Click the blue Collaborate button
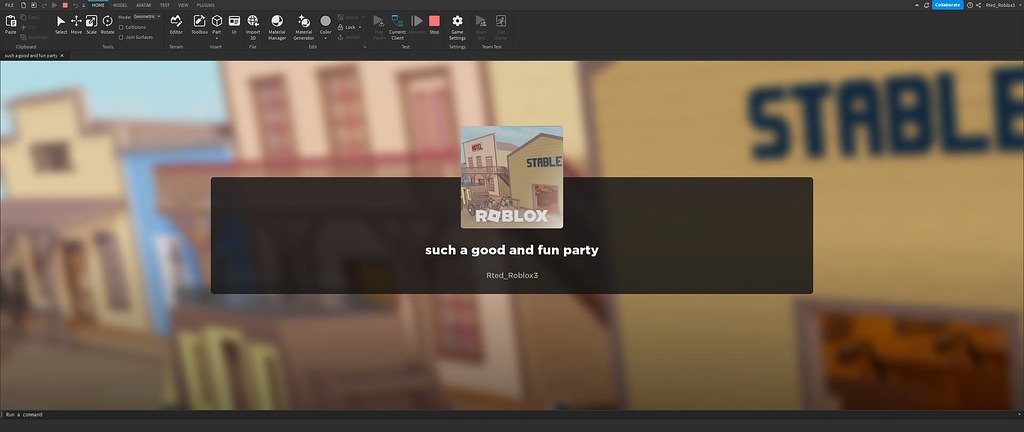The image size is (1024, 432). (947, 5)
